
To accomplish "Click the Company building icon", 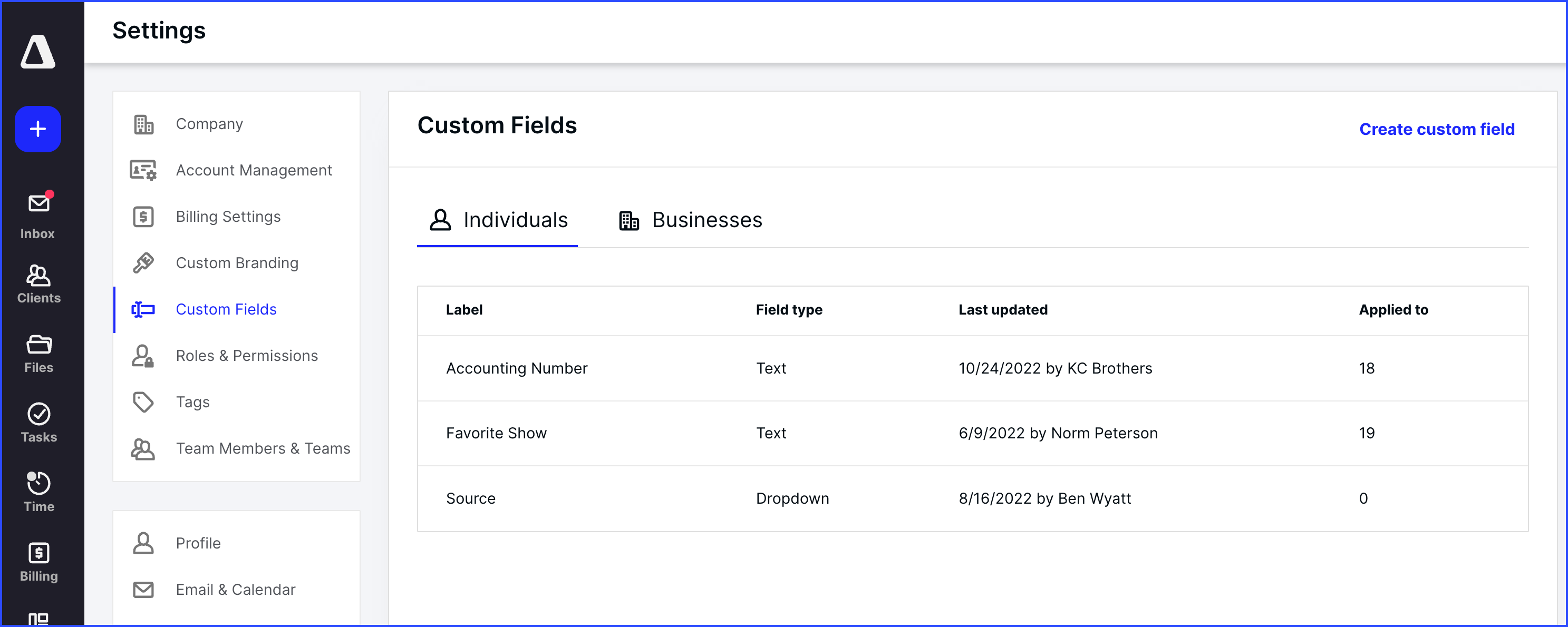I will (143, 123).
